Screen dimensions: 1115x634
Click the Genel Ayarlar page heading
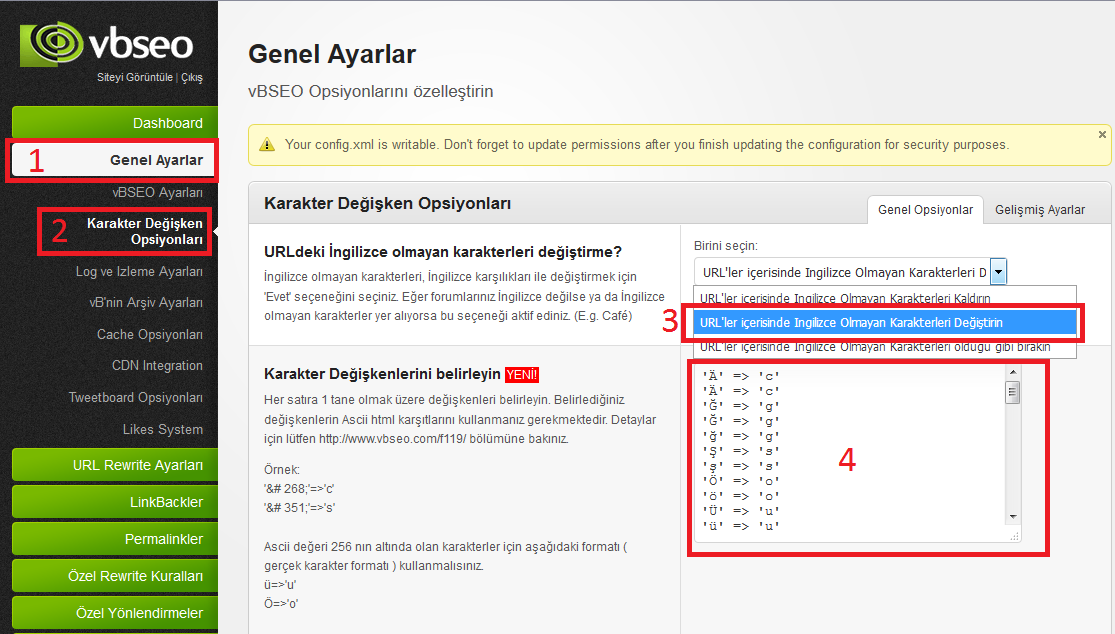coord(332,54)
